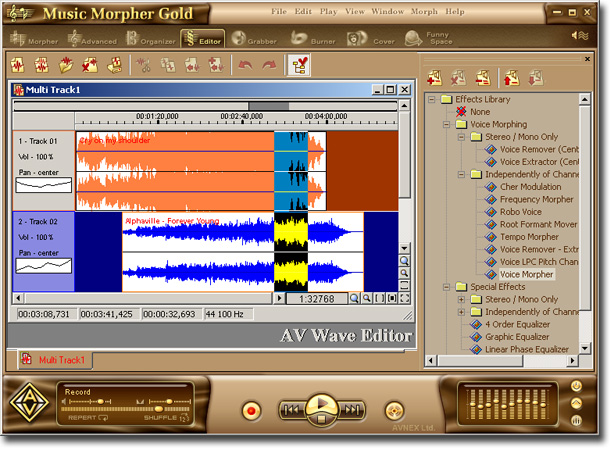
Task: Toggle SHUFFLE mode in player
Action: point(167,418)
